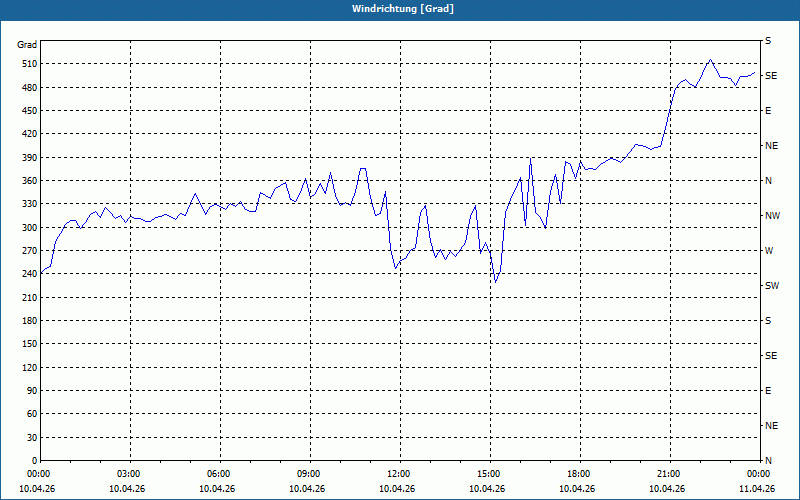Select the 240 degree axis label
Screen dimensions: 800x500
[x=30, y=274]
